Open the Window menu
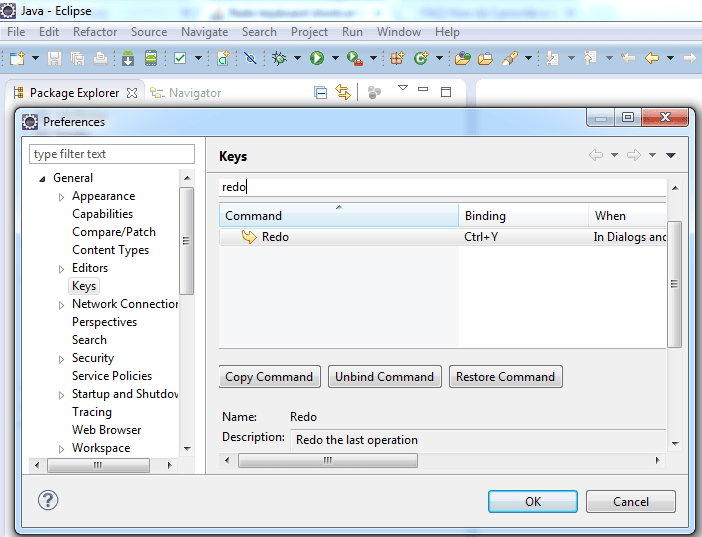The height and width of the screenshot is (537, 702). pyautogui.click(x=399, y=32)
